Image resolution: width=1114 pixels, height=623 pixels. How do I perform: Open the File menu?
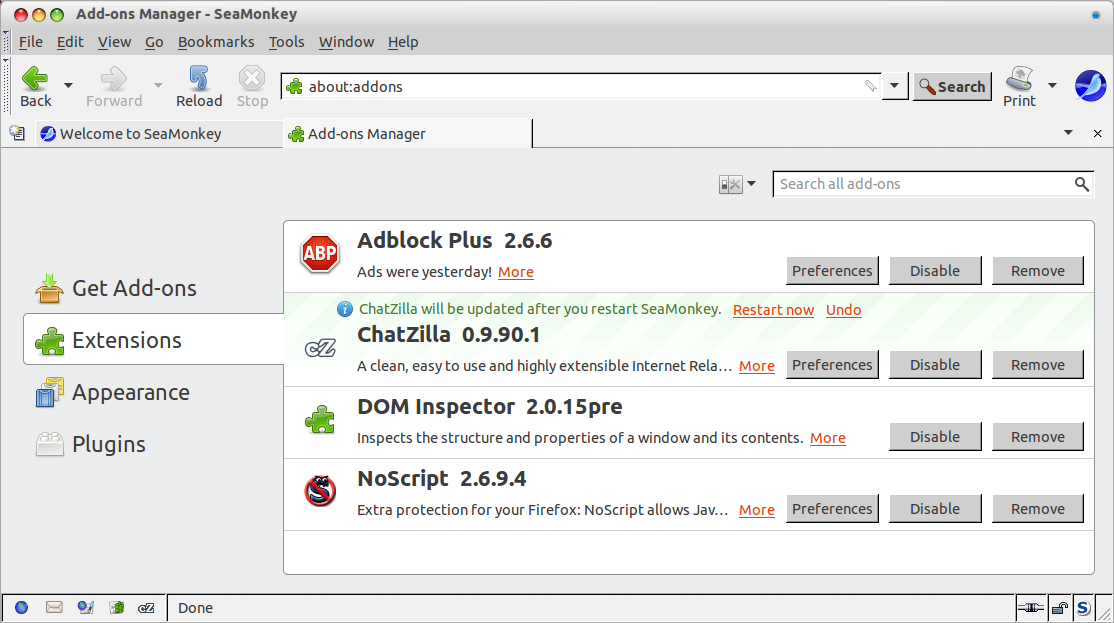[x=31, y=42]
